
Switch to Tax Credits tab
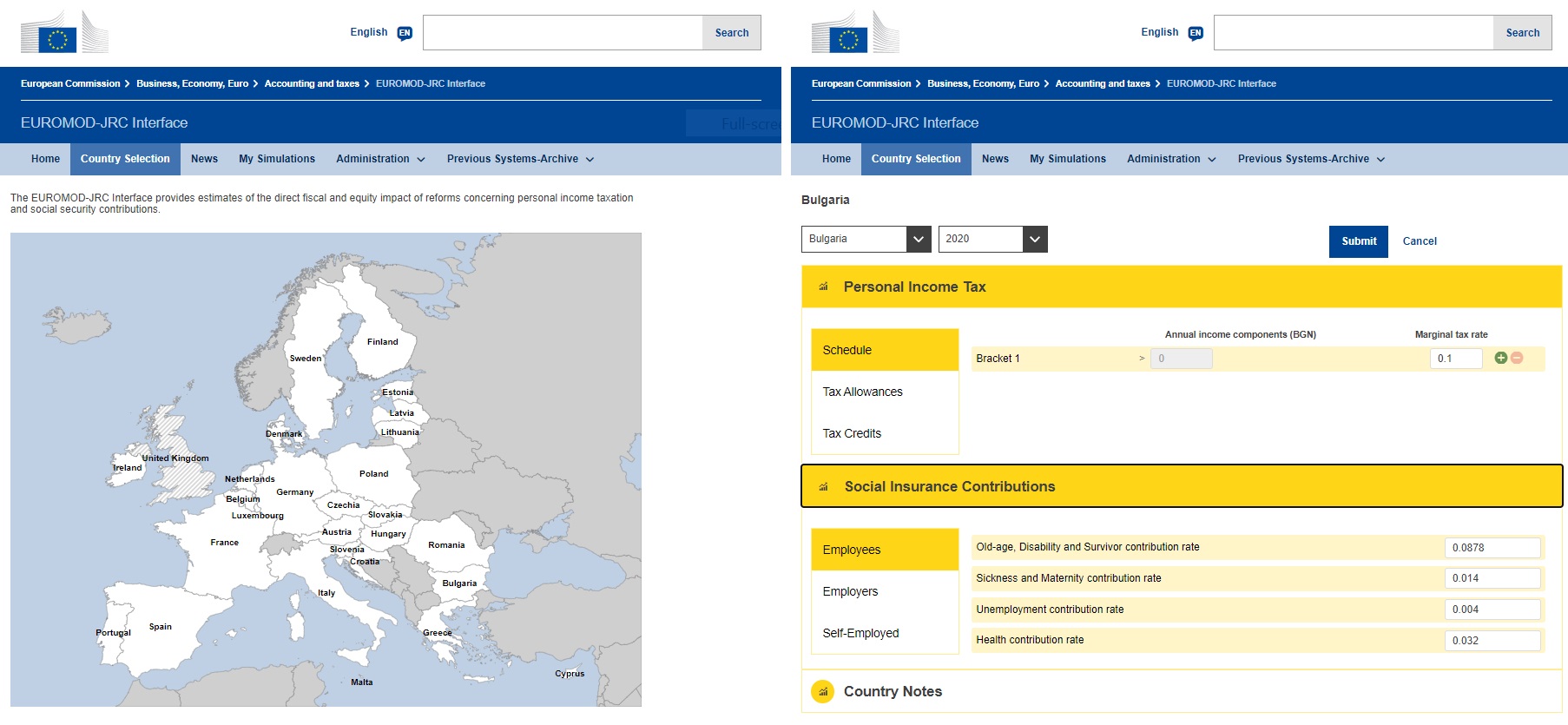(x=885, y=433)
